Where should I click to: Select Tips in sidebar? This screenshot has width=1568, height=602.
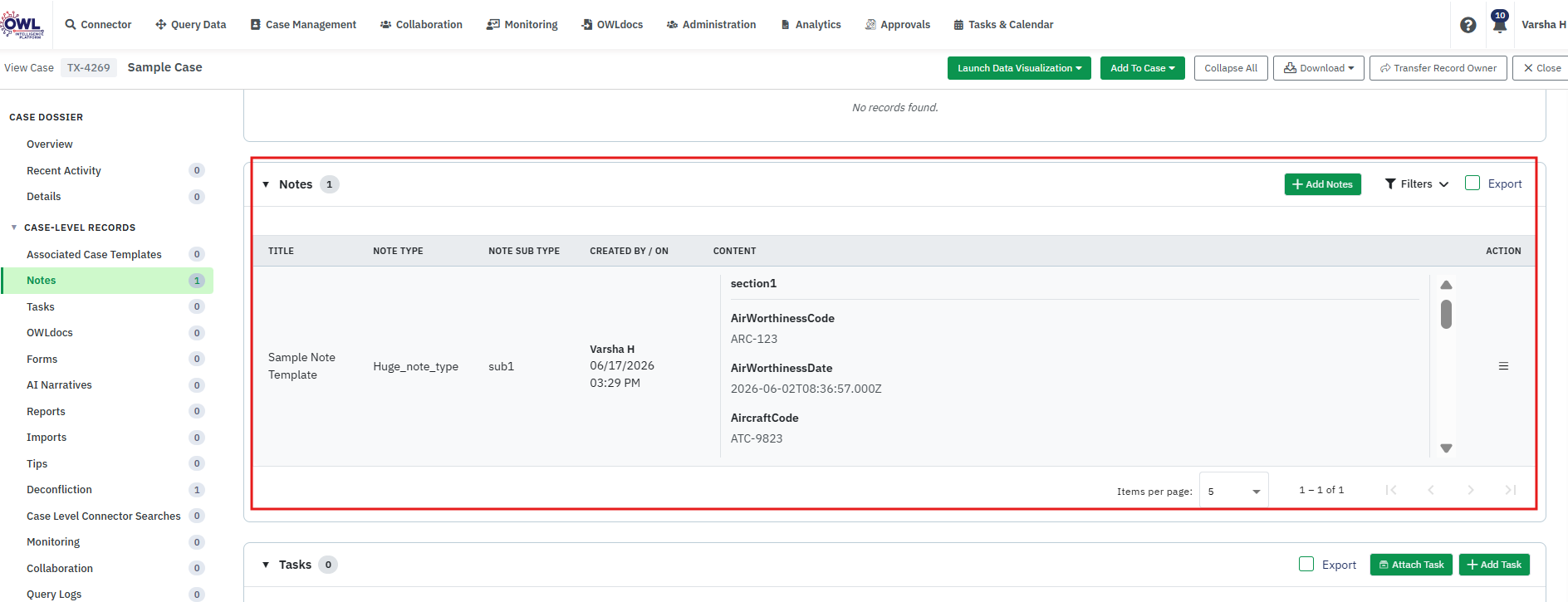coord(37,464)
